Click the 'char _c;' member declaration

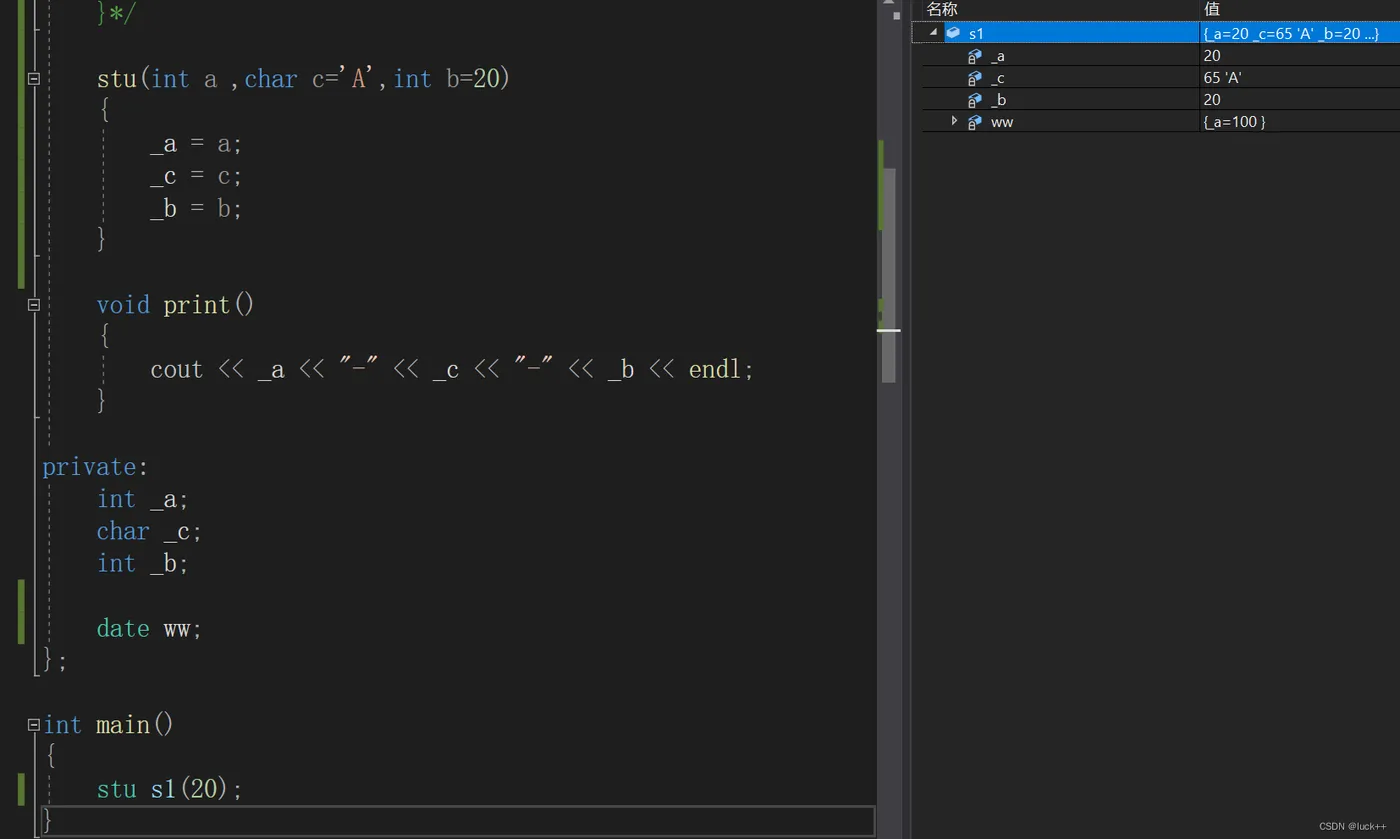[x=149, y=532]
